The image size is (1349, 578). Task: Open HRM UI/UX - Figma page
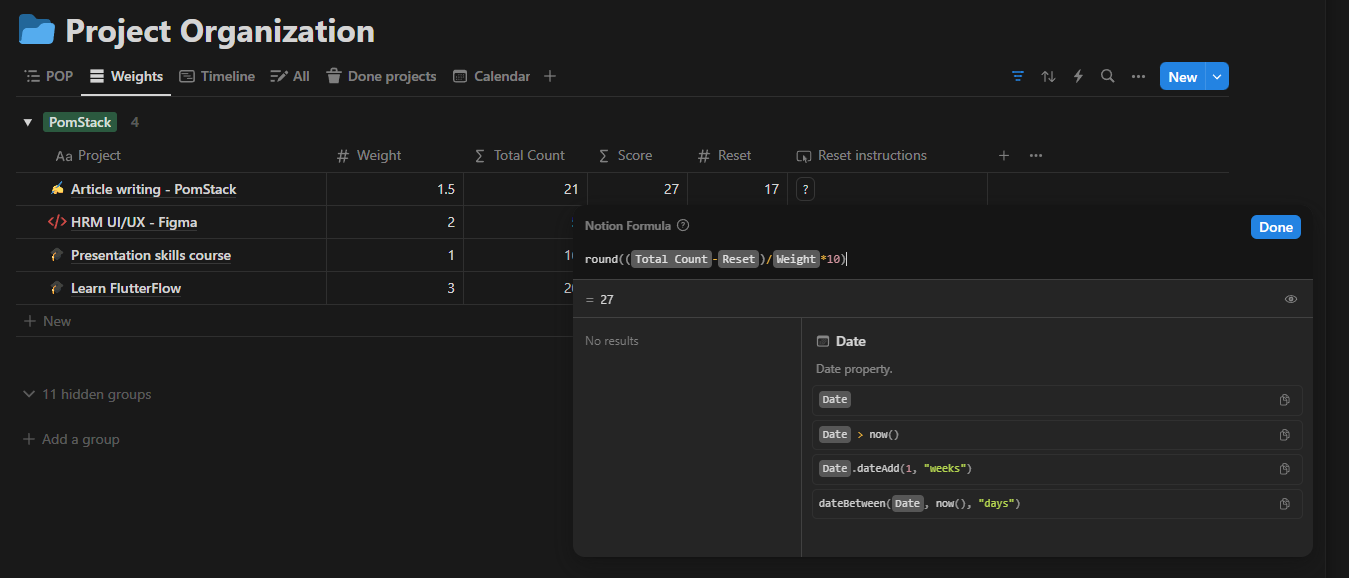tap(134, 222)
